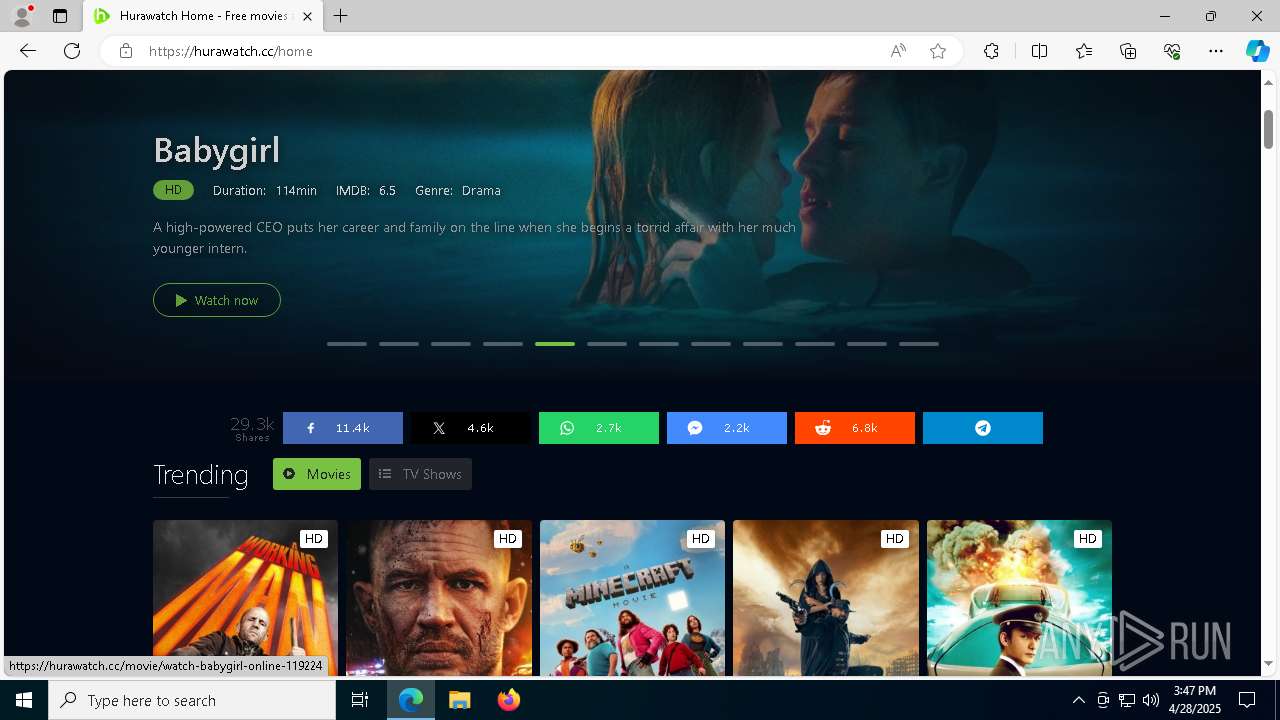Select the active green carousel indicator
This screenshot has width=1280, height=720.
[555, 344]
